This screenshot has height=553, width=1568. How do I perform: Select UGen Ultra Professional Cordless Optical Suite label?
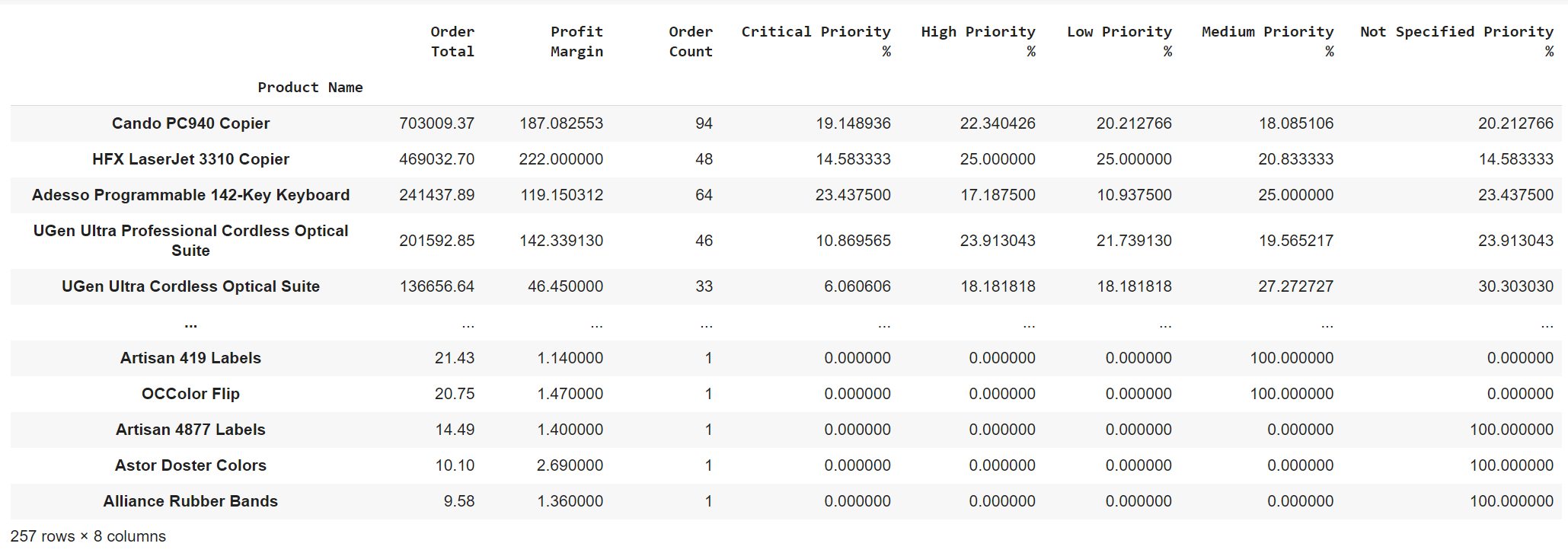point(190,241)
